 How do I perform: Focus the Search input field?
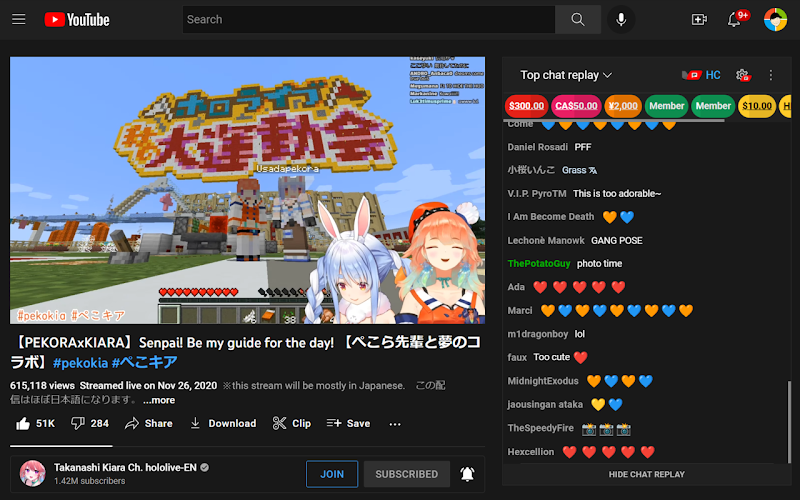tap(368, 19)
